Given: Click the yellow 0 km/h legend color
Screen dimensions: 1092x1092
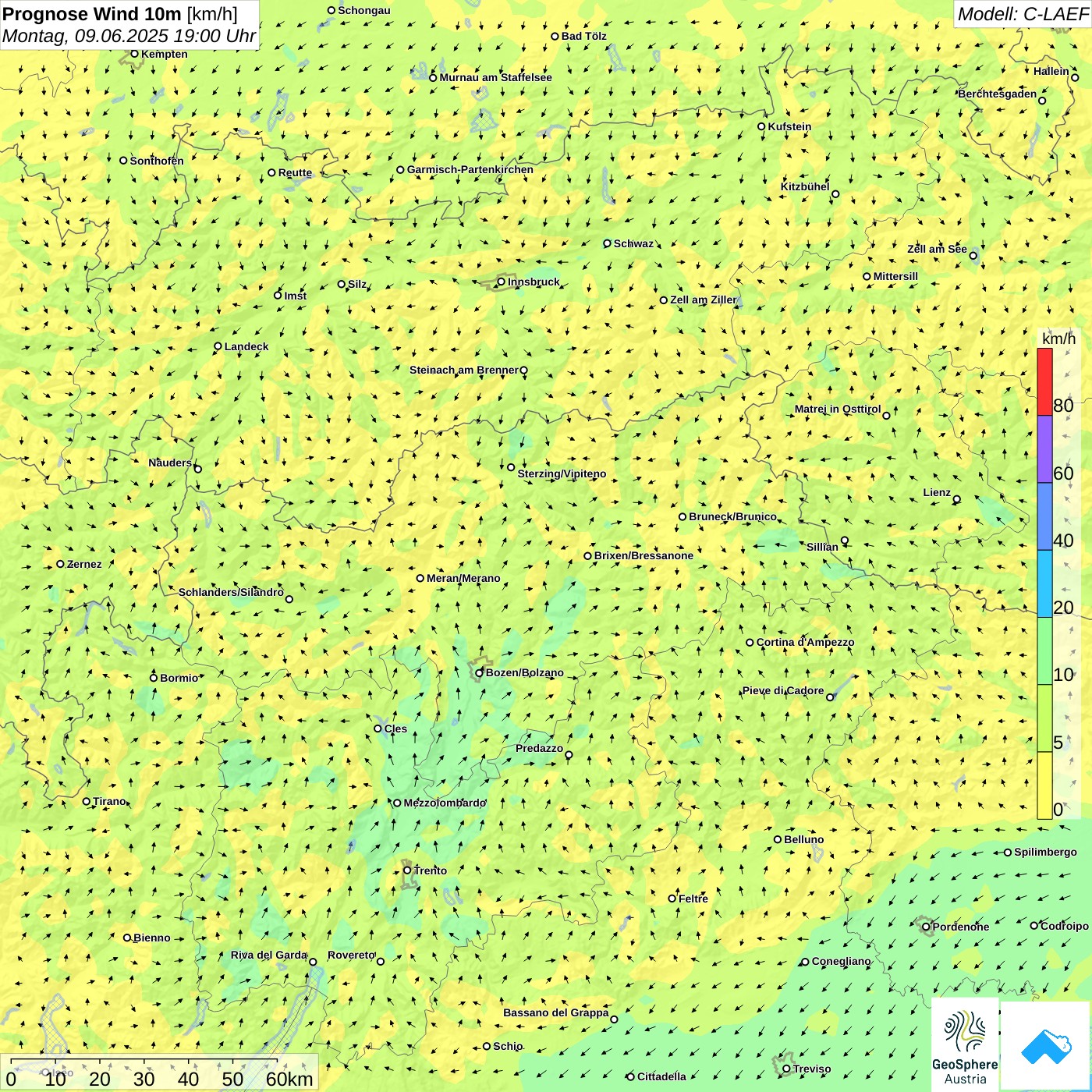Looking at the screenshot, I should (x=1044, y=785).
